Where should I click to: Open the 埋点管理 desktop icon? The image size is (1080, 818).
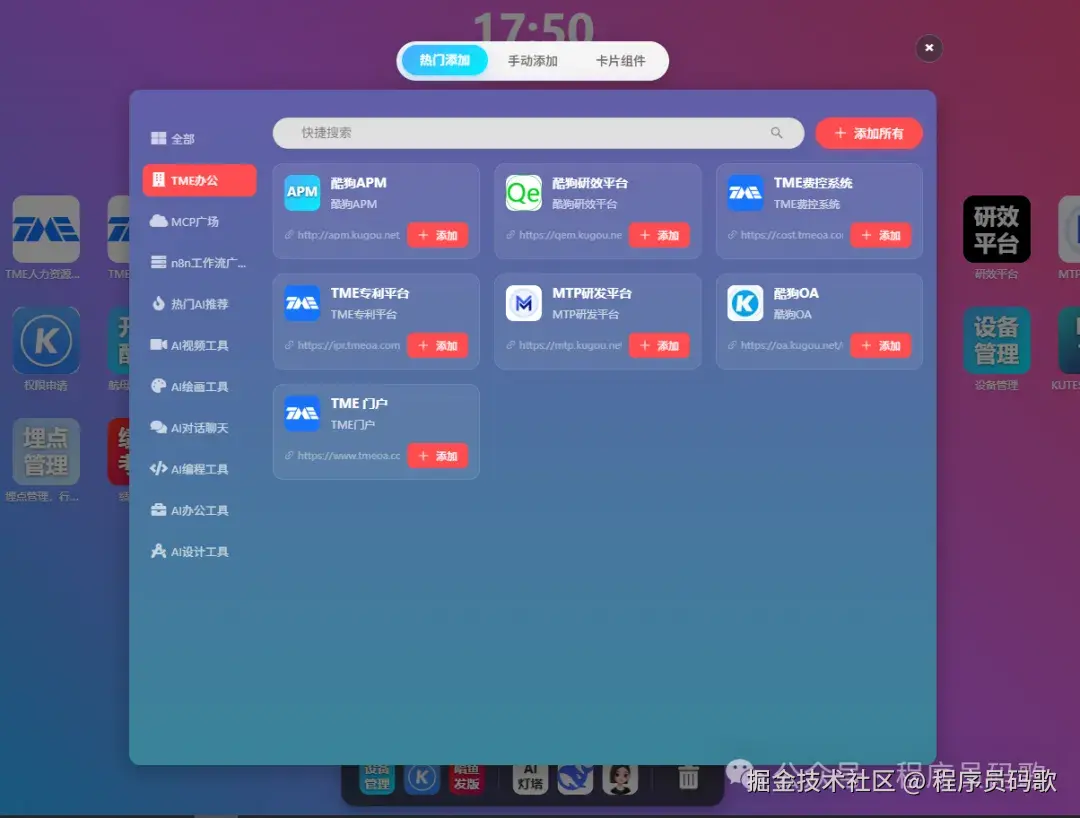(46, 451)
